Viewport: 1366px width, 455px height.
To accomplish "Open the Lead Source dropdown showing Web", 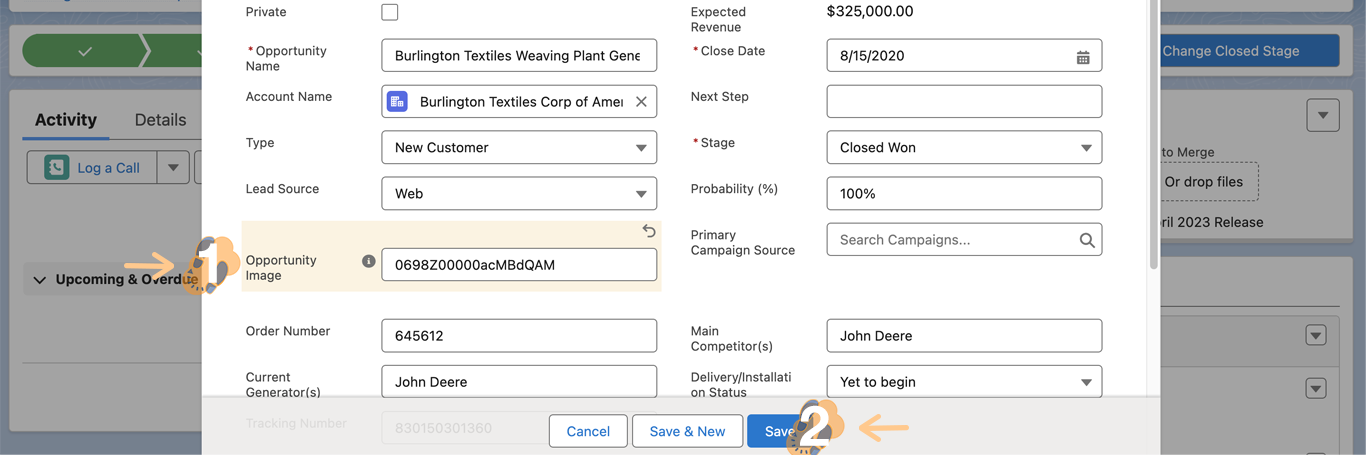I will tap(519, 194).
